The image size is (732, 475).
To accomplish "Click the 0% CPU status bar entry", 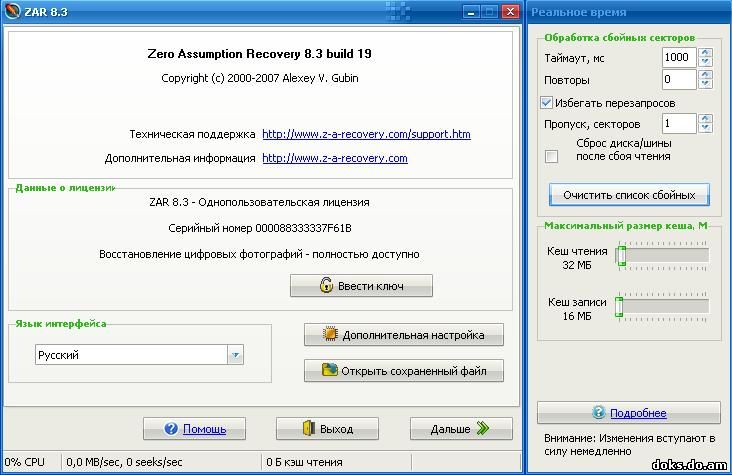I will (25, 462).
